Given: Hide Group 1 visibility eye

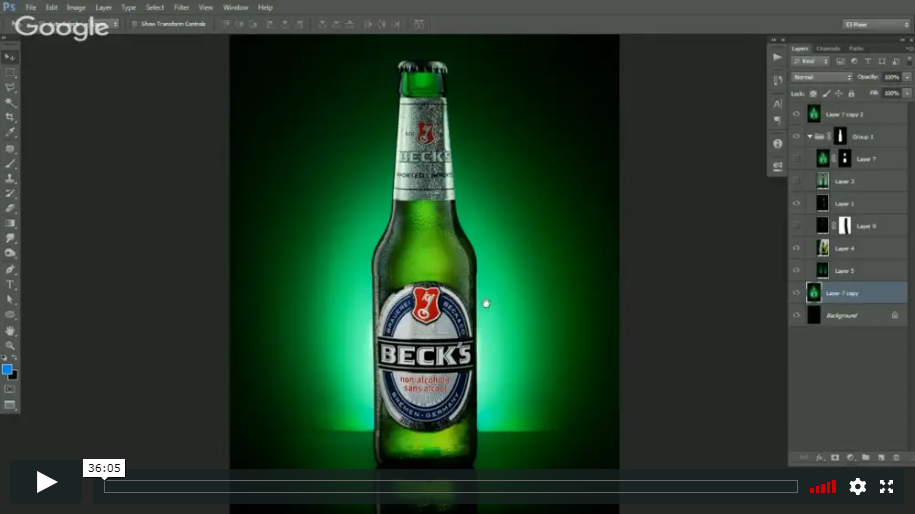Looking at the screenshot, I should pos(797,137).
